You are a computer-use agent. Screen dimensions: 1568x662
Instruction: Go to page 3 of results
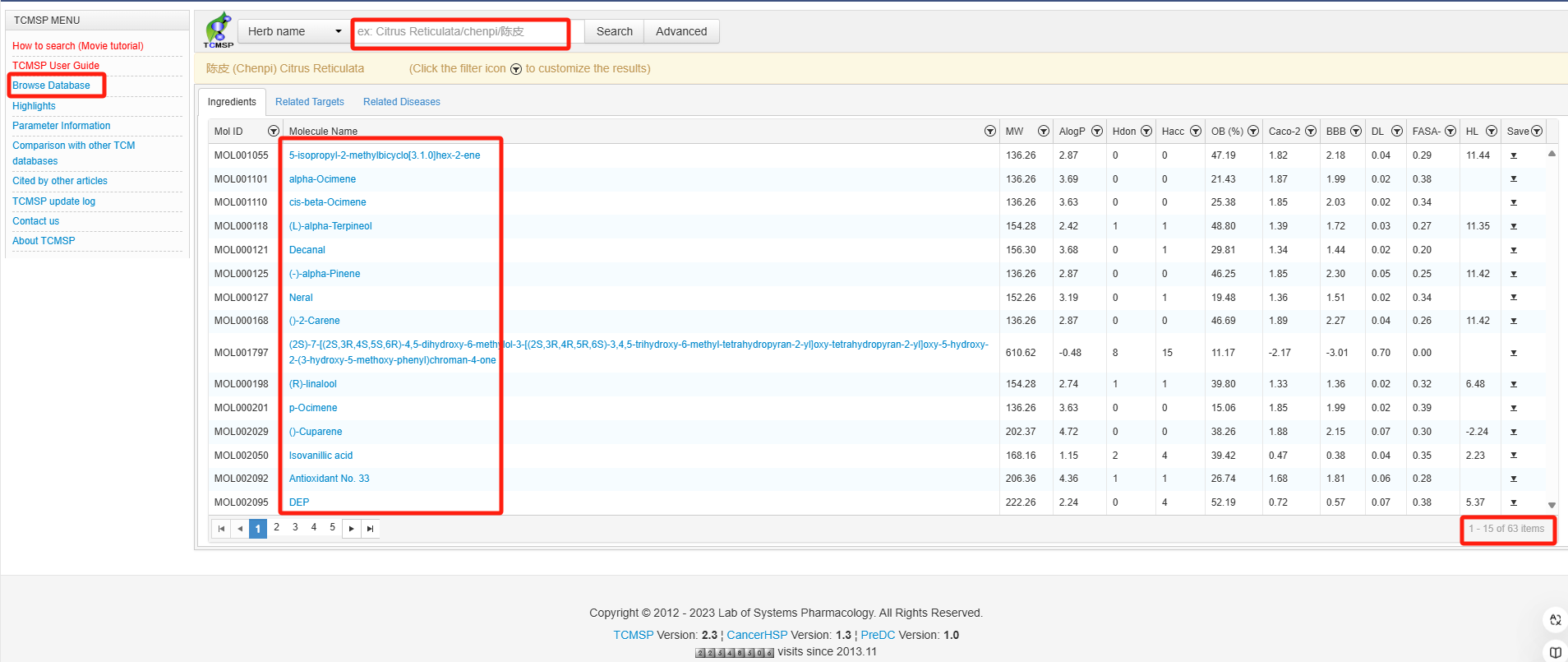click(x=295, y=527)
